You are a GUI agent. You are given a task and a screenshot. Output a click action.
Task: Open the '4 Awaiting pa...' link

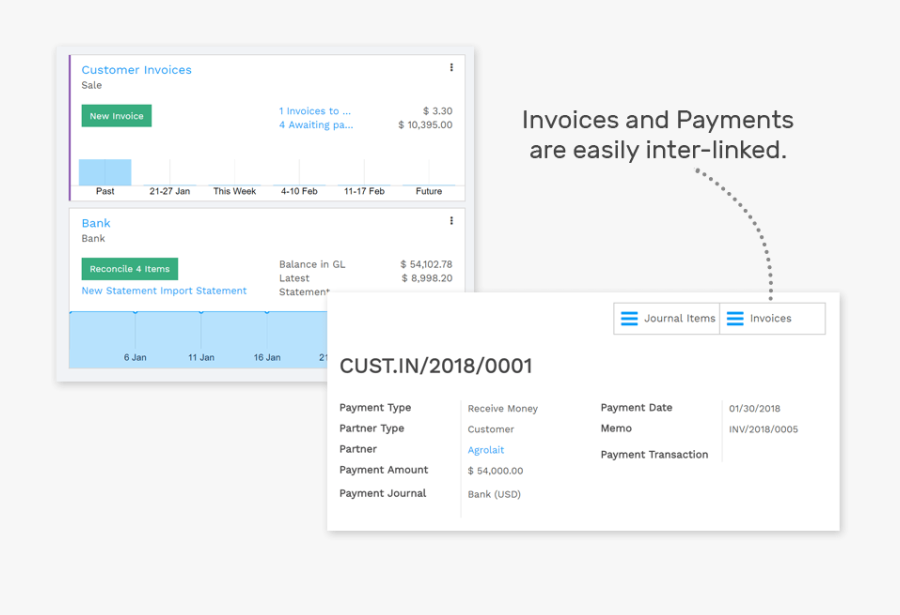click(315, 125)
